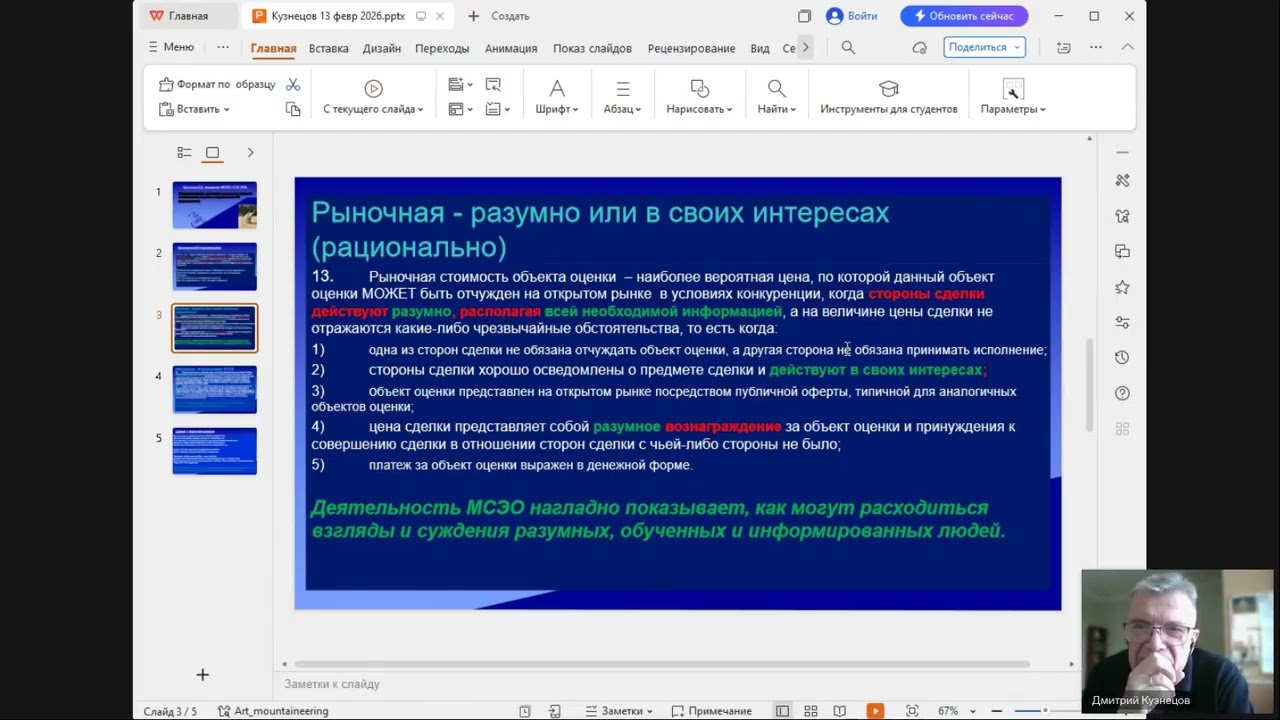
Task: Start slideshow from orange status bar button
Action: tap(875, 711)
